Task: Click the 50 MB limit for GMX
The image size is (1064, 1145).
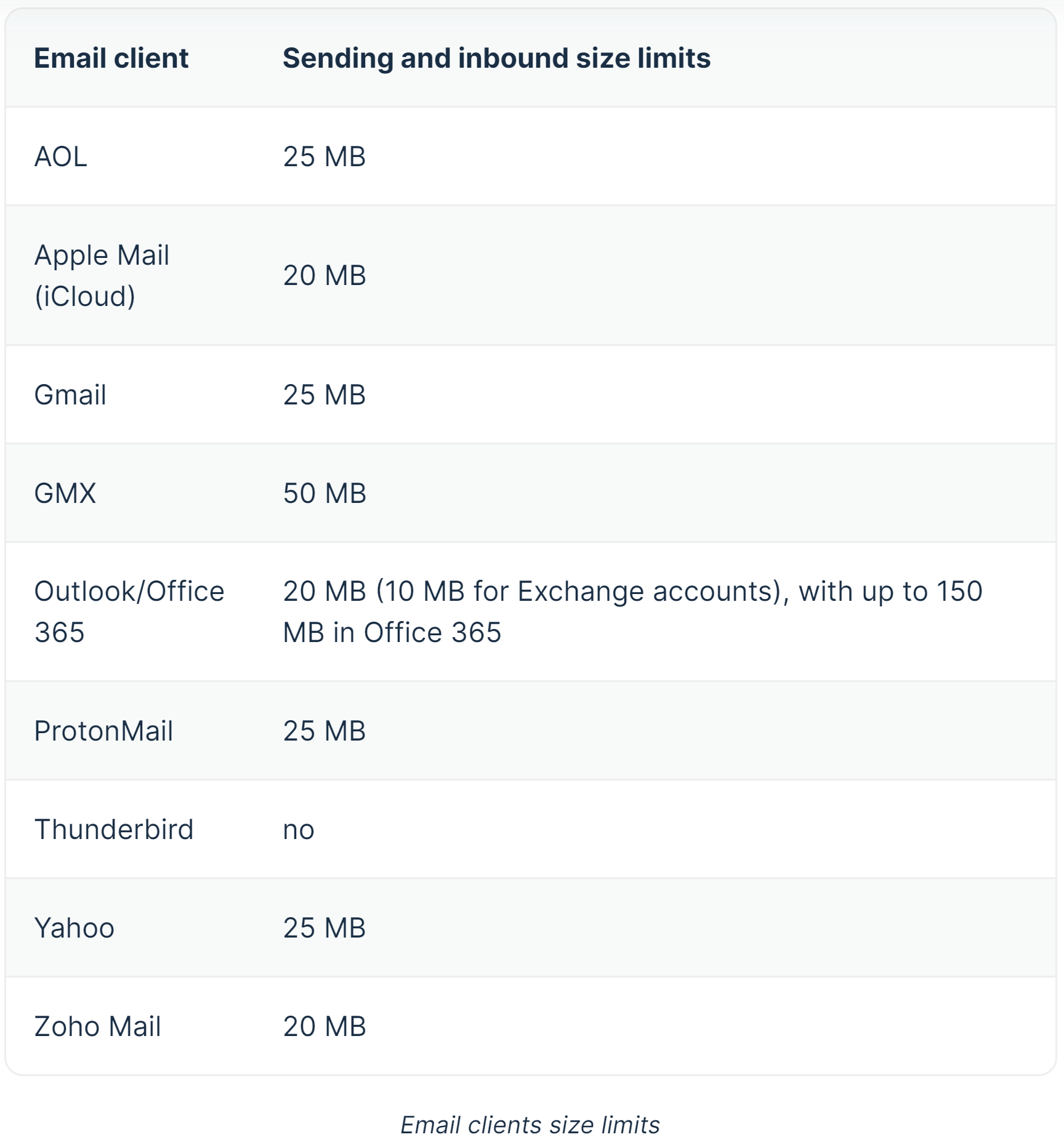Action: point(324,493)
